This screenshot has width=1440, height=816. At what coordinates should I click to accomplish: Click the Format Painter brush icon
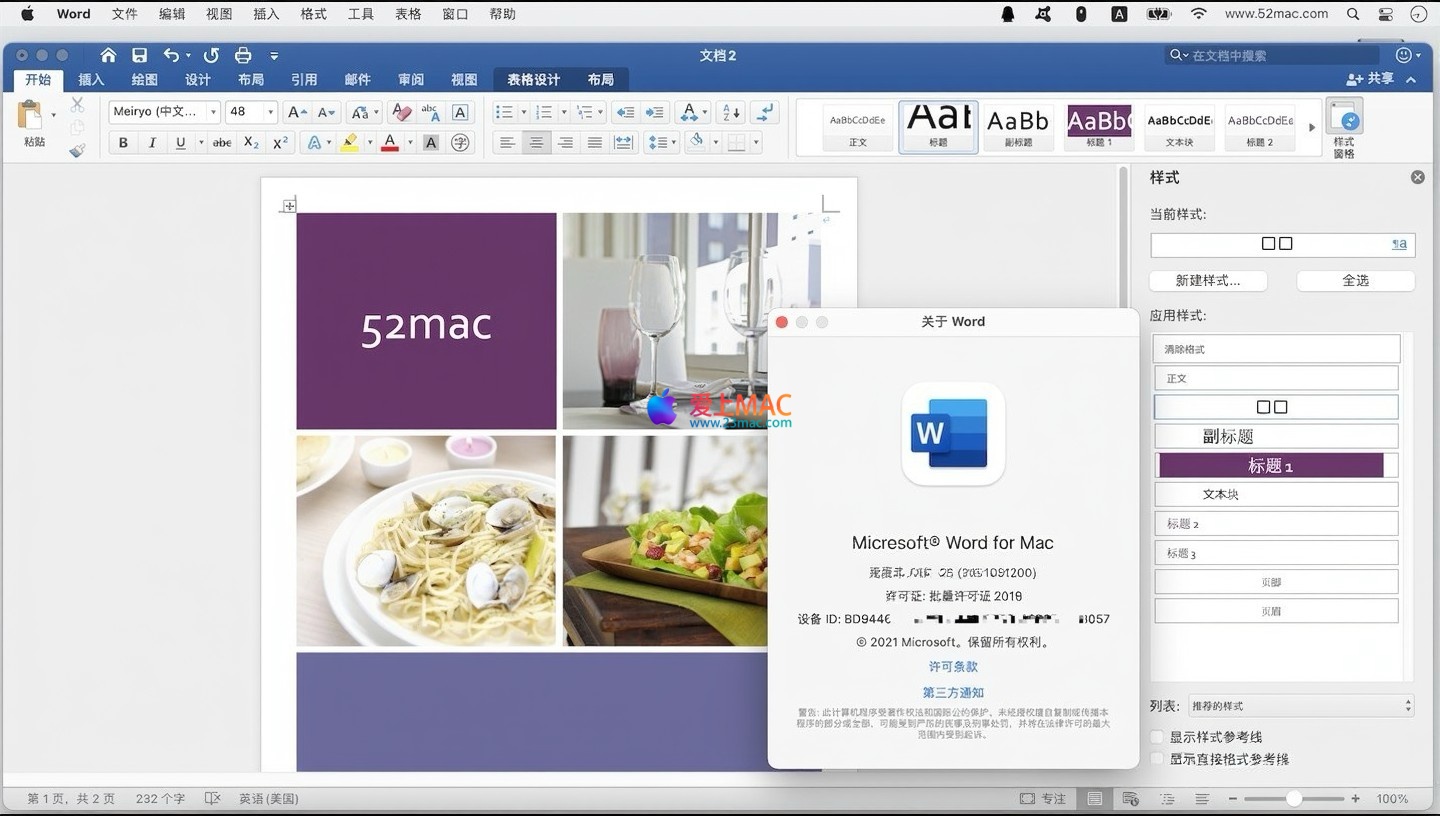(x=77, y=150)
